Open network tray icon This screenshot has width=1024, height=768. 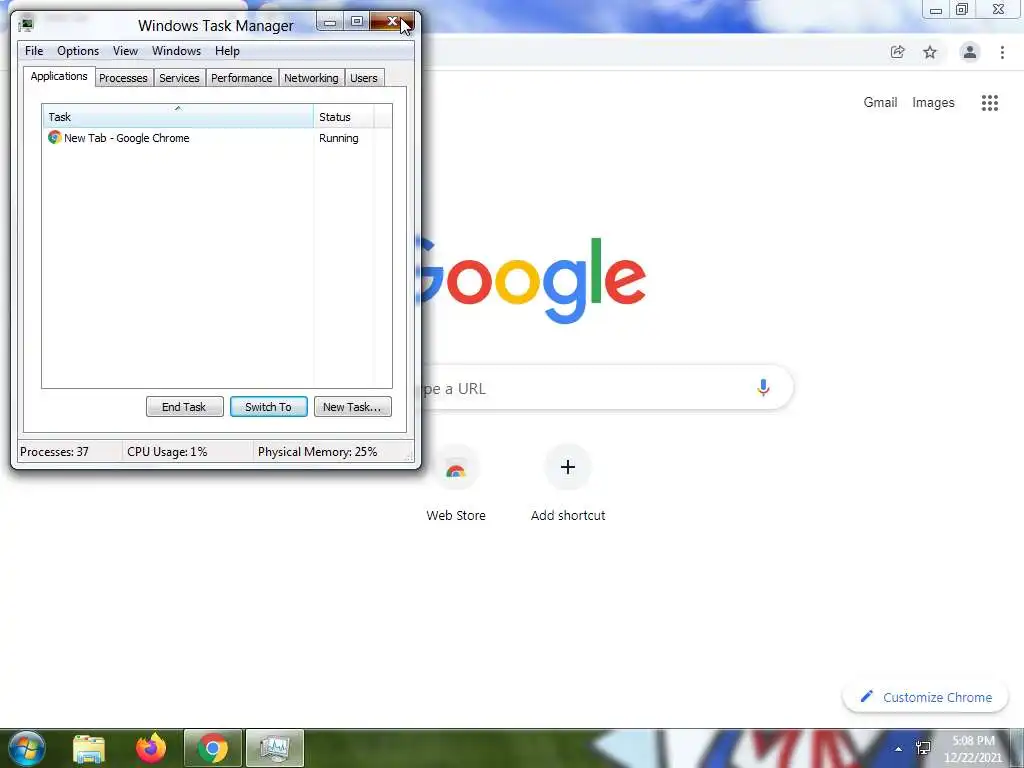(x=923, y=748)
